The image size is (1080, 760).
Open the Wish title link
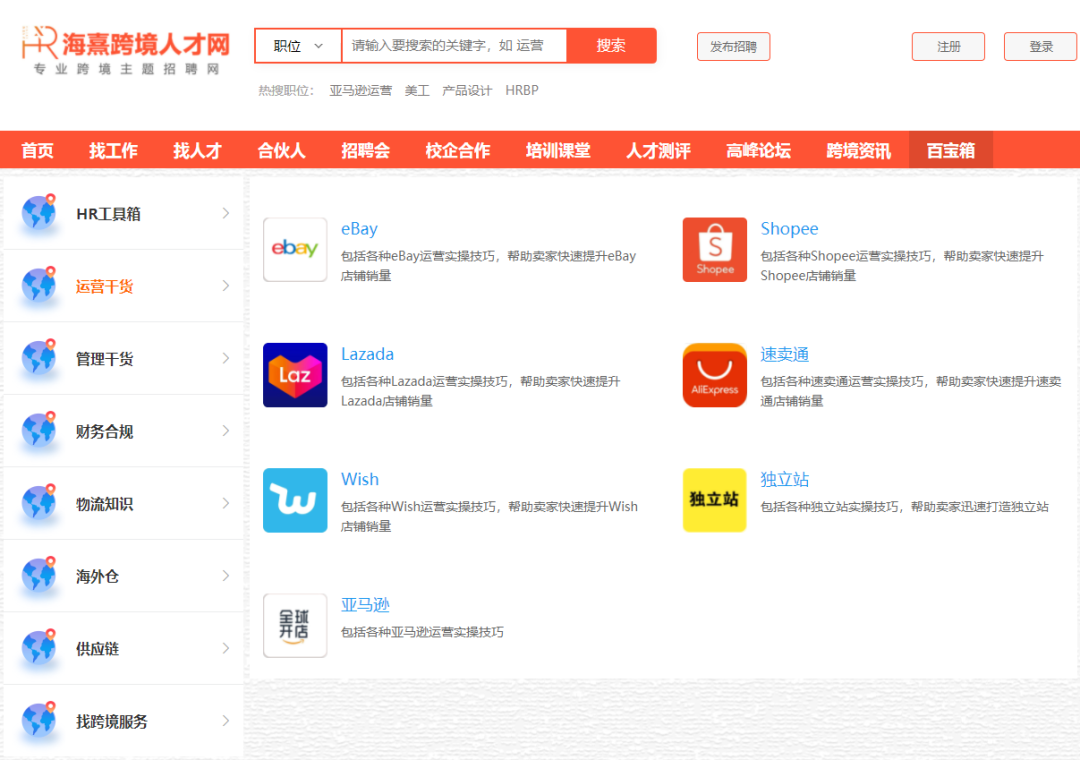pyautogui.click(x=360, y=480)
